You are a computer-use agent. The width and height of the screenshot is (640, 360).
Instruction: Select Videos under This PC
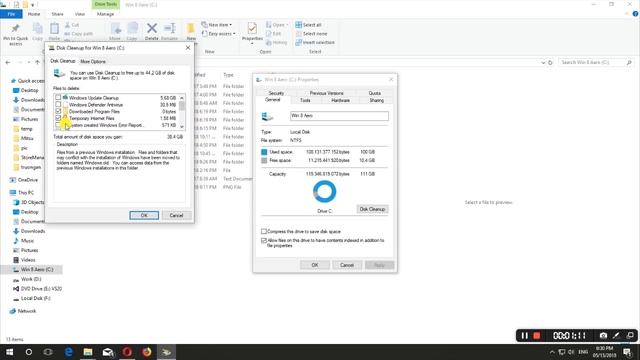pos(28,260)
